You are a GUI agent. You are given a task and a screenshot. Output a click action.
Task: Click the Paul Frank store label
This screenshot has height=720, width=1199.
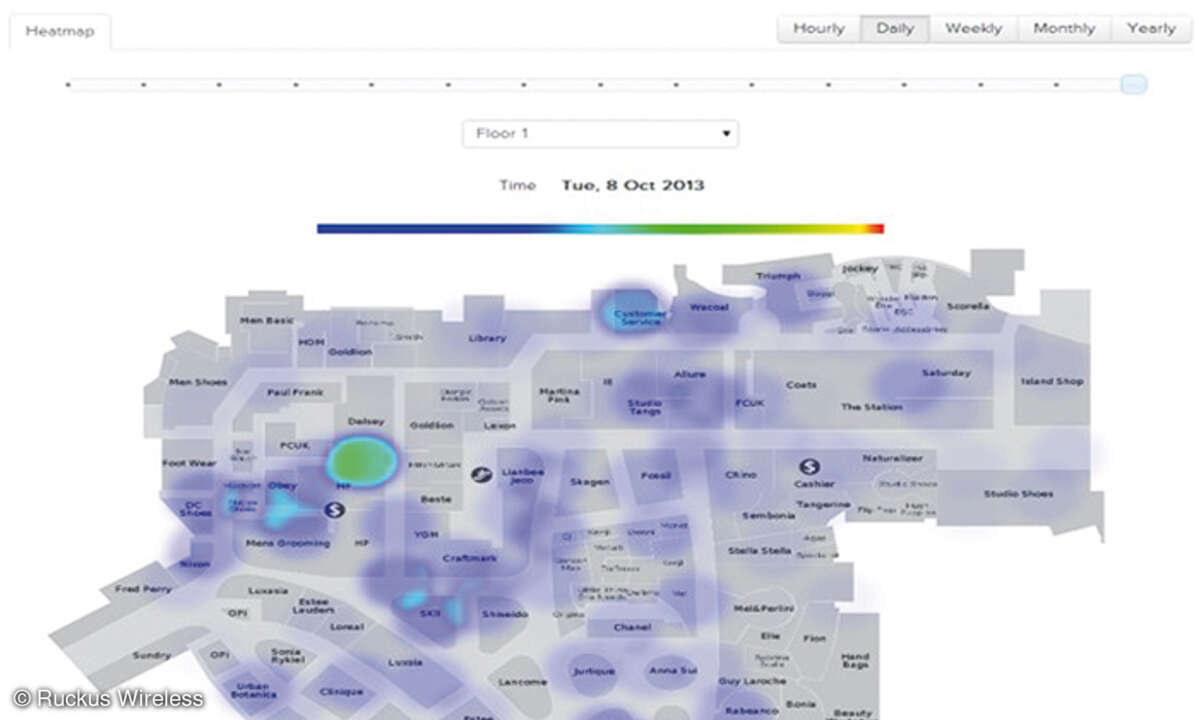click(x=294, y=392)
